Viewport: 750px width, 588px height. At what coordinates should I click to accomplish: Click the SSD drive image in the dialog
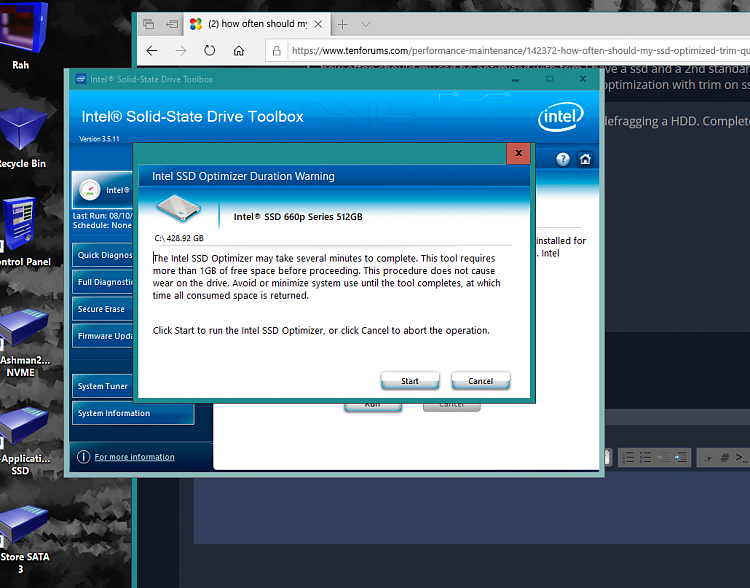click(x=179, y=208)
